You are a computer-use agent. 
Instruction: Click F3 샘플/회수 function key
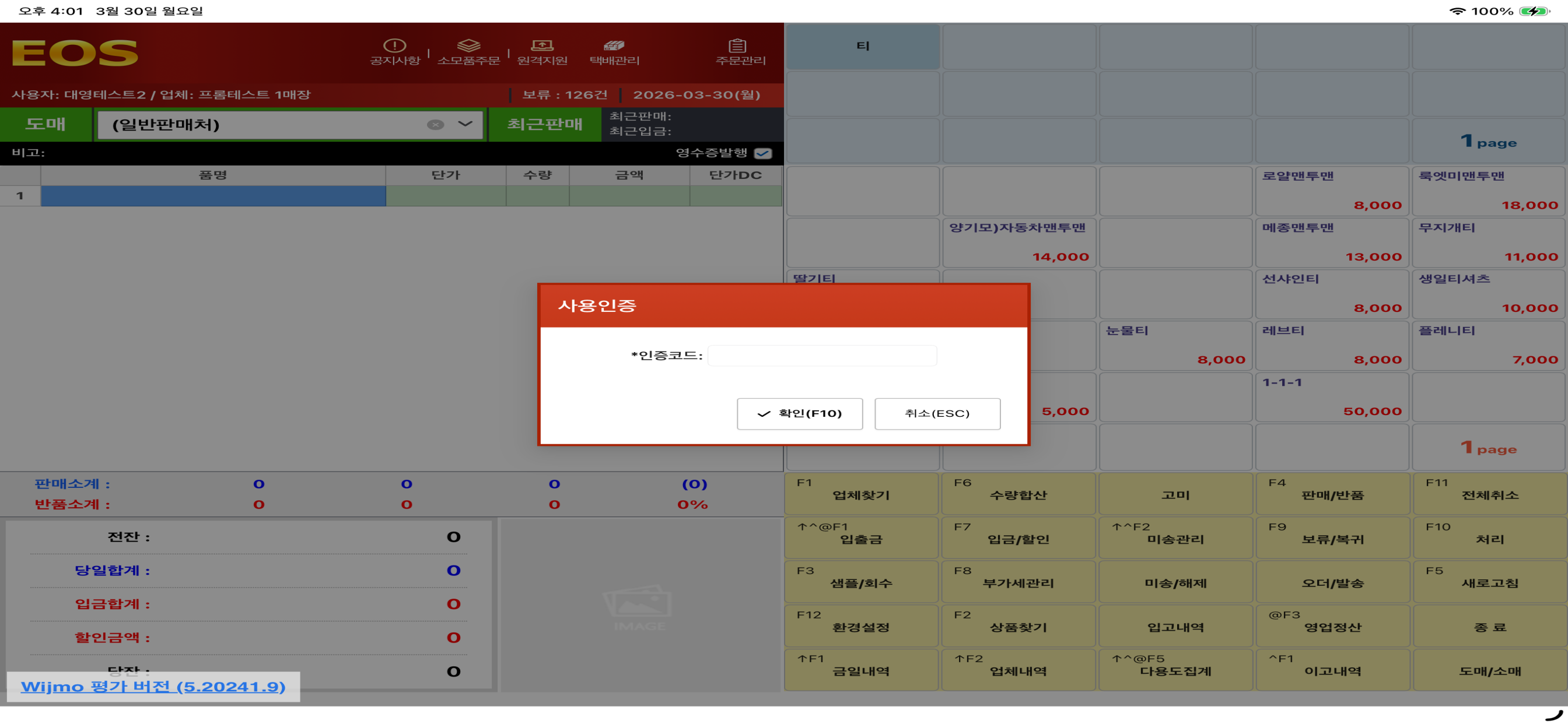coord(862,582)
